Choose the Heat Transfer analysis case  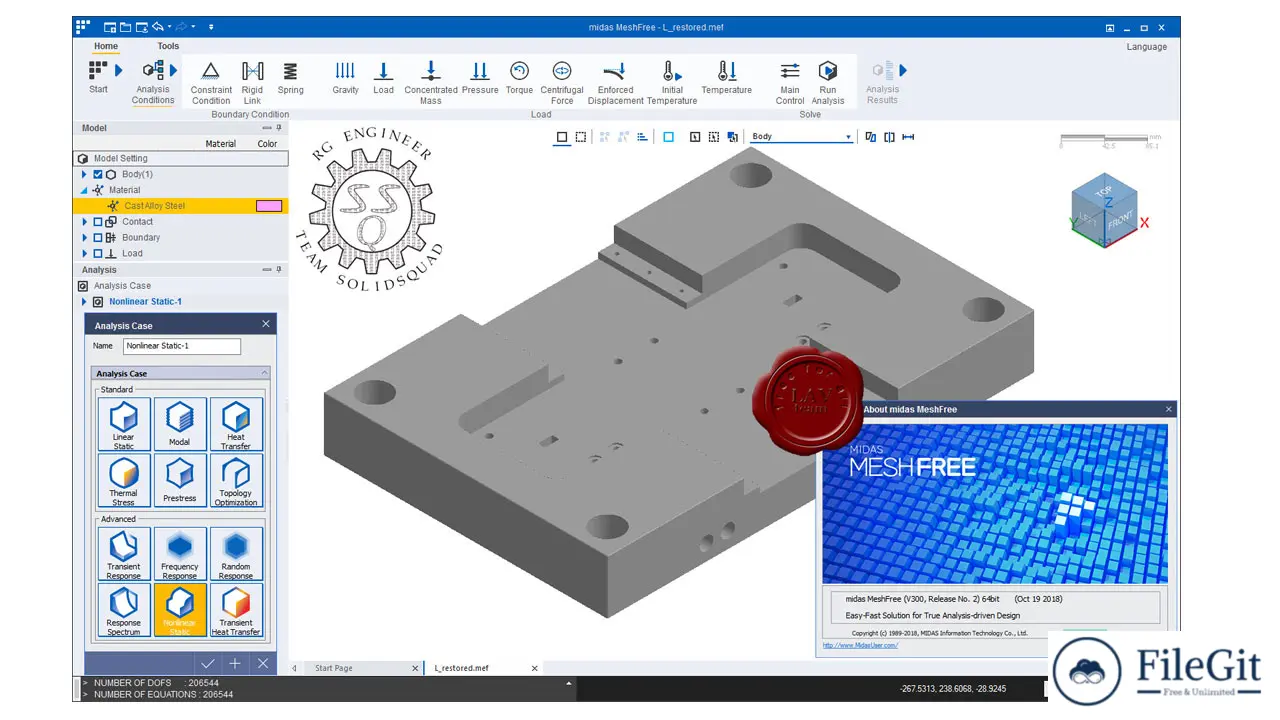point(236,425)
